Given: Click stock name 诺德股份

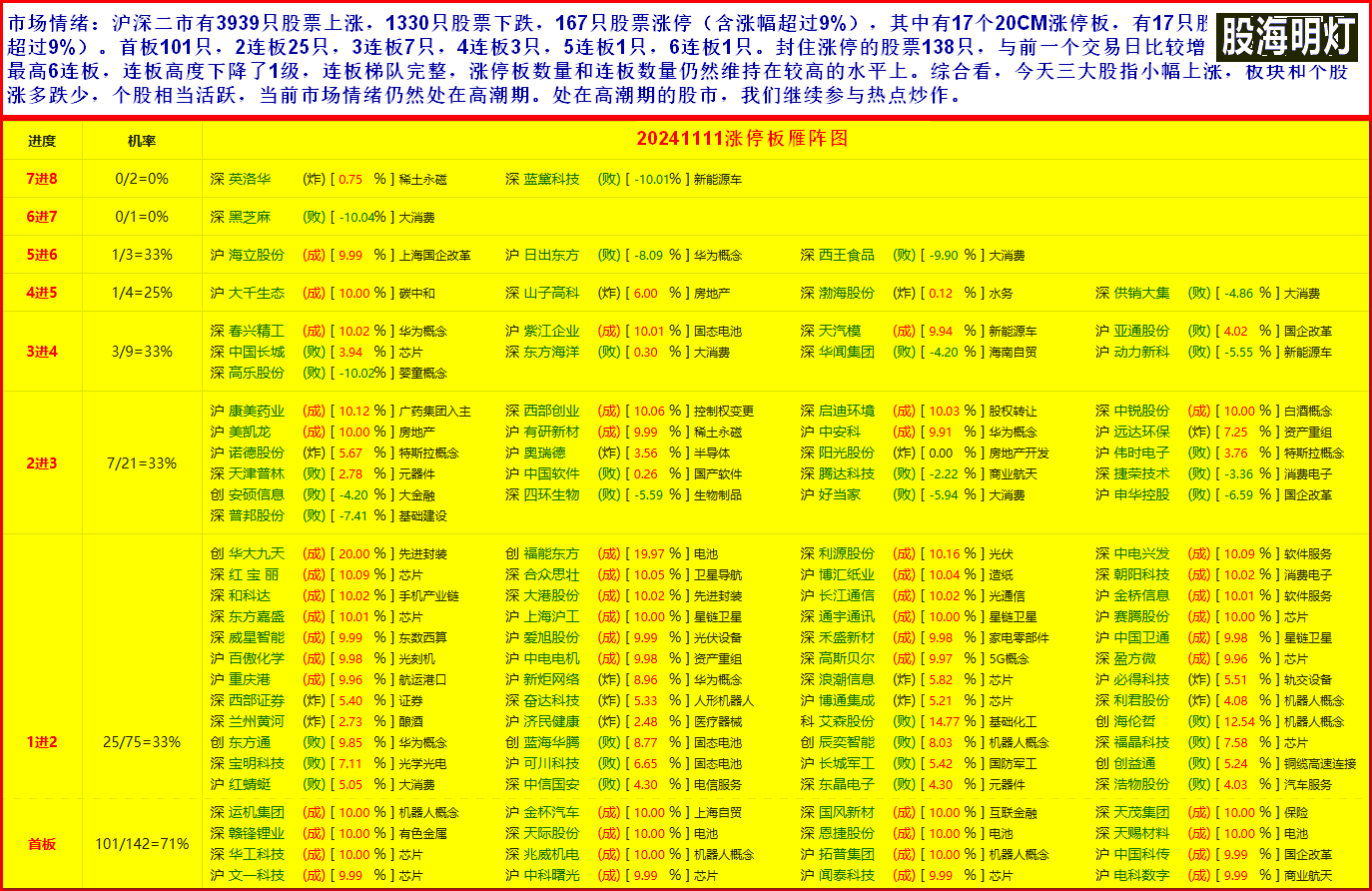Looking at the screenshot, I should point(257,452).
